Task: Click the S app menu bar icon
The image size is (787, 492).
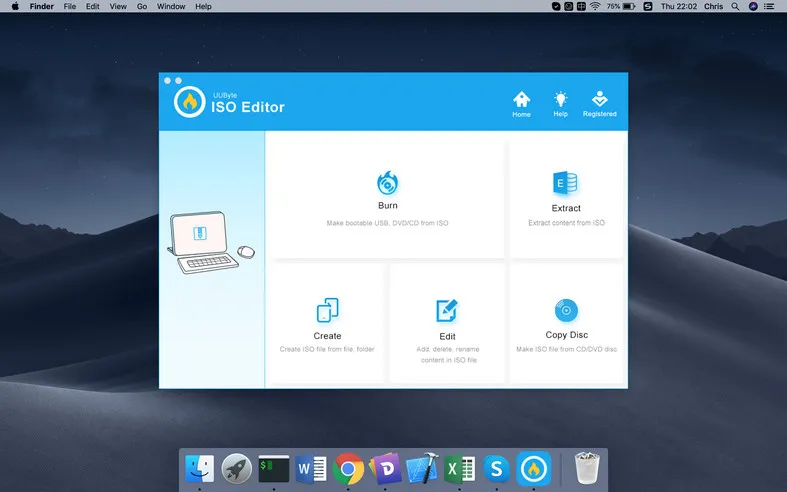Action: 648,7
